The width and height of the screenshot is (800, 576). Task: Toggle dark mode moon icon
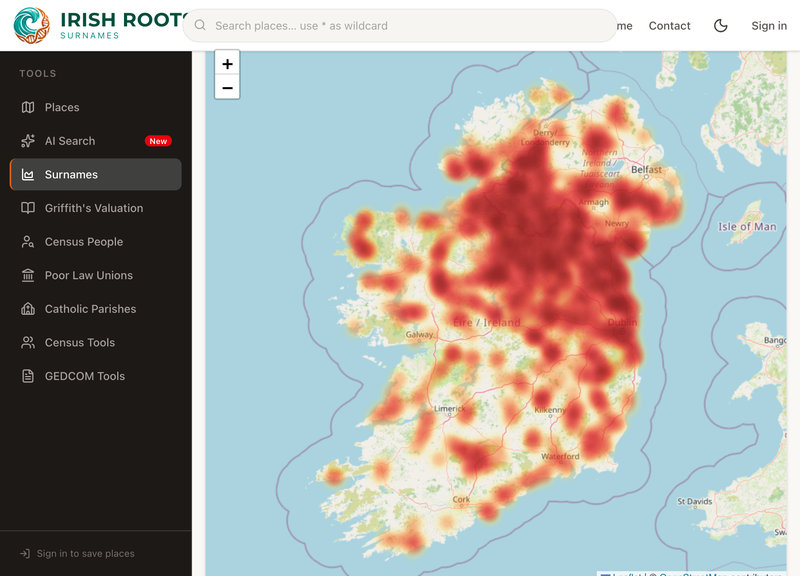click(720, 26)
